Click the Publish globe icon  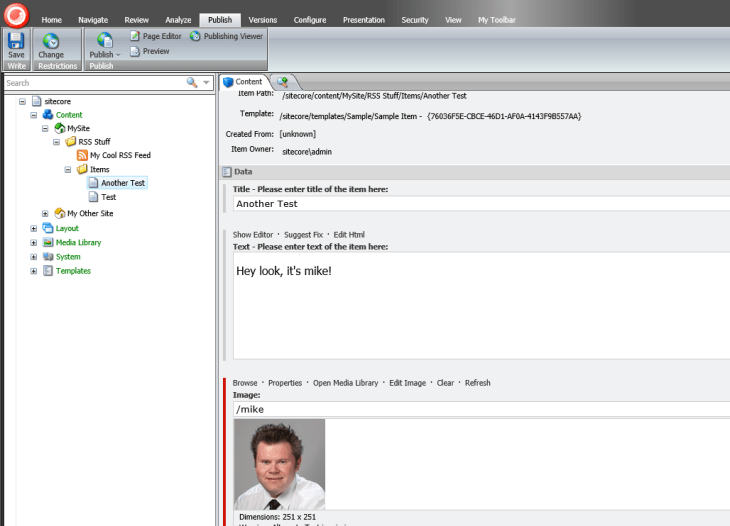[x=104, y=41]
